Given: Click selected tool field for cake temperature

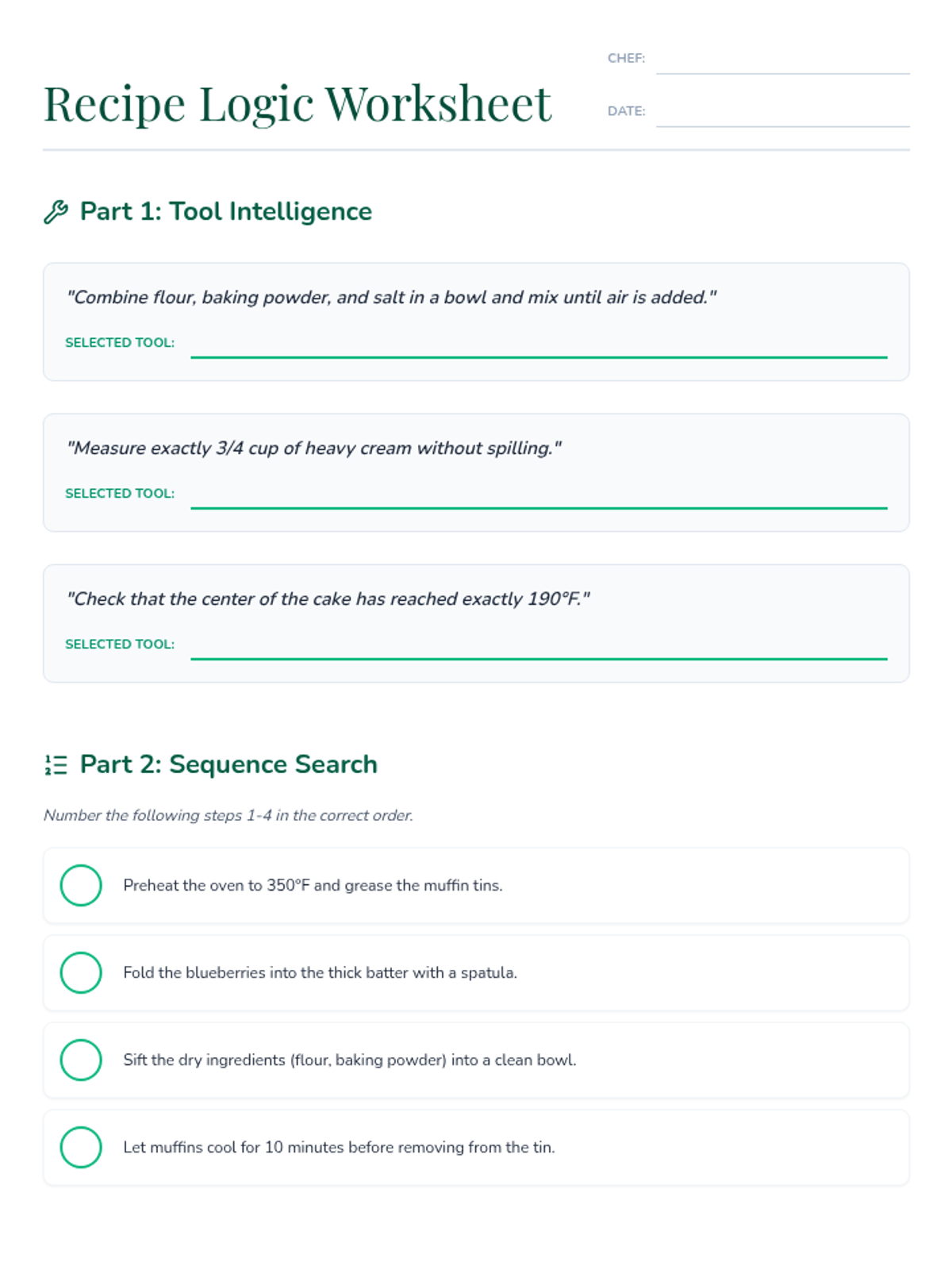Looking at the screenshot, I should tap(538, 645).
